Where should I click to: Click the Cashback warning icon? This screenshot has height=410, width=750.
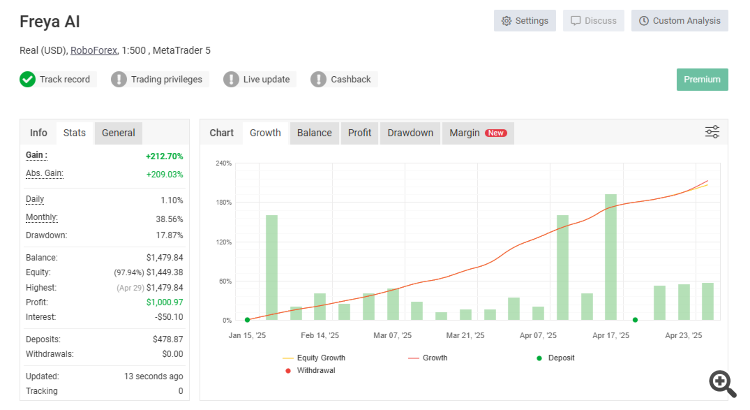pos(318,79)
